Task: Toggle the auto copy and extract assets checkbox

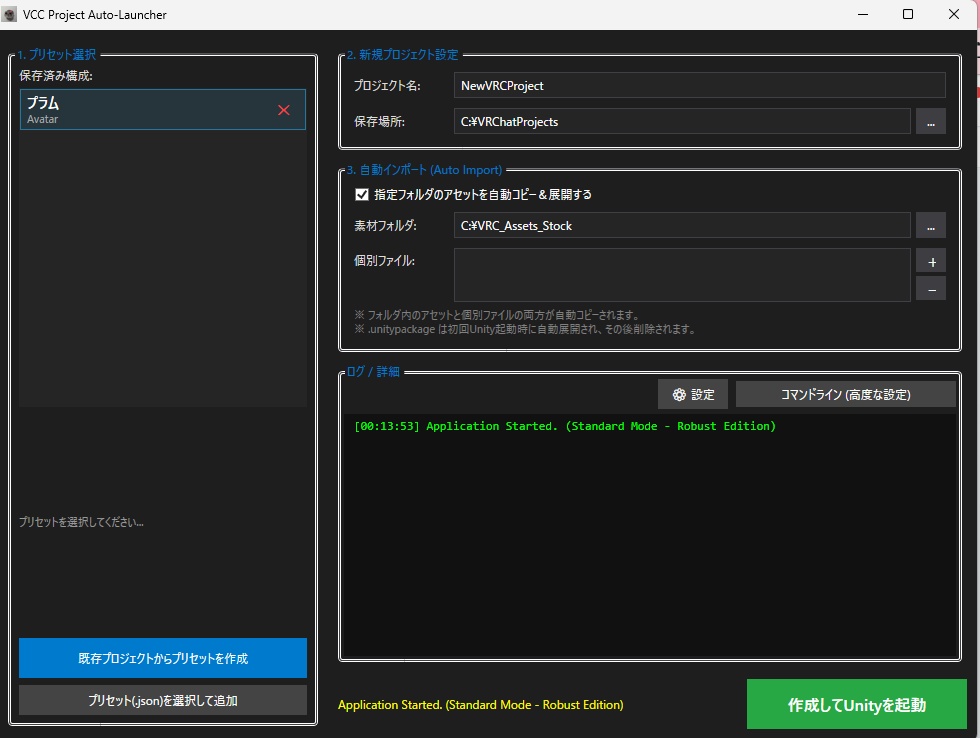Action: (x=362, y=195)
